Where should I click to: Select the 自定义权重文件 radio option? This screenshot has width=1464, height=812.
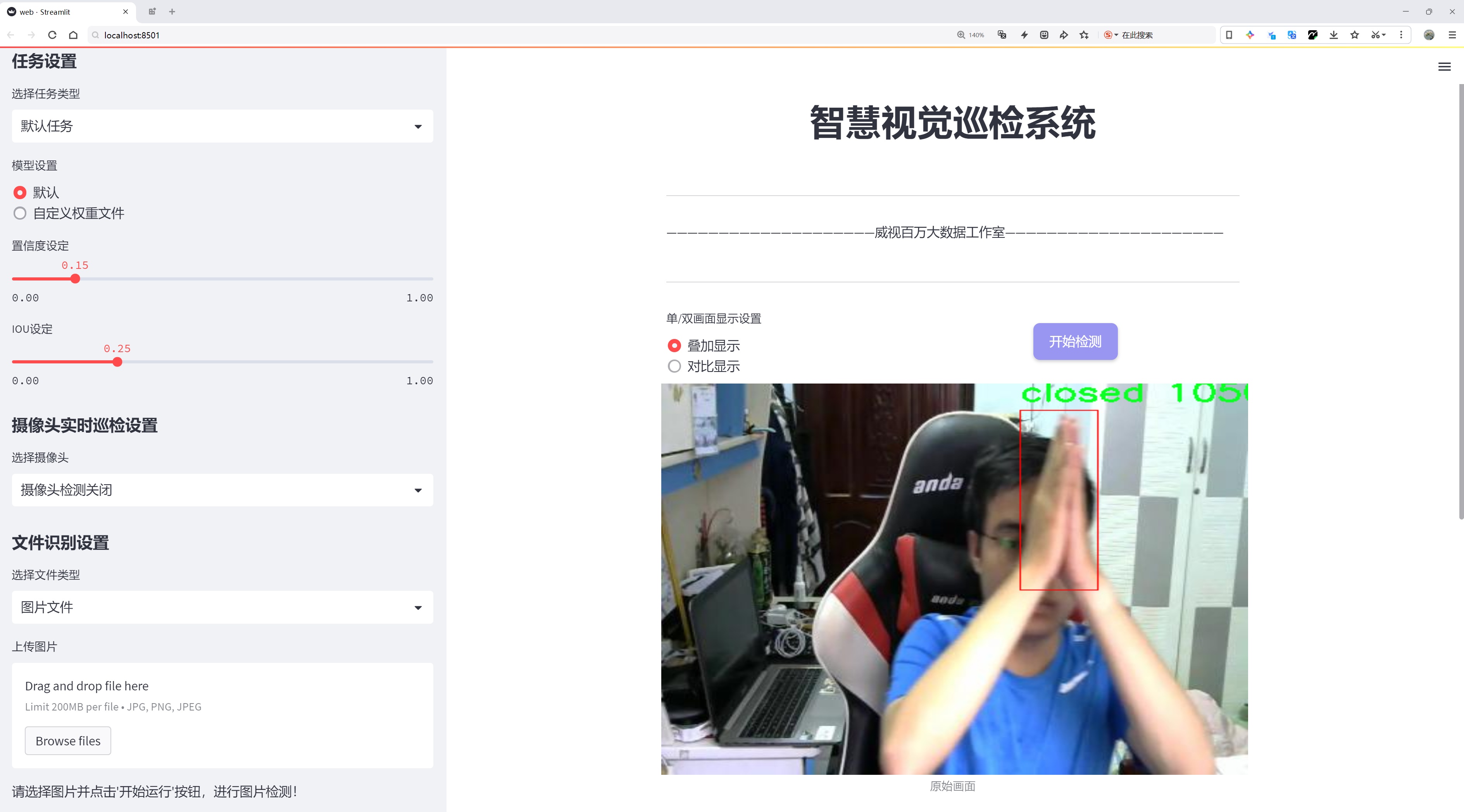tap(68, 213)
